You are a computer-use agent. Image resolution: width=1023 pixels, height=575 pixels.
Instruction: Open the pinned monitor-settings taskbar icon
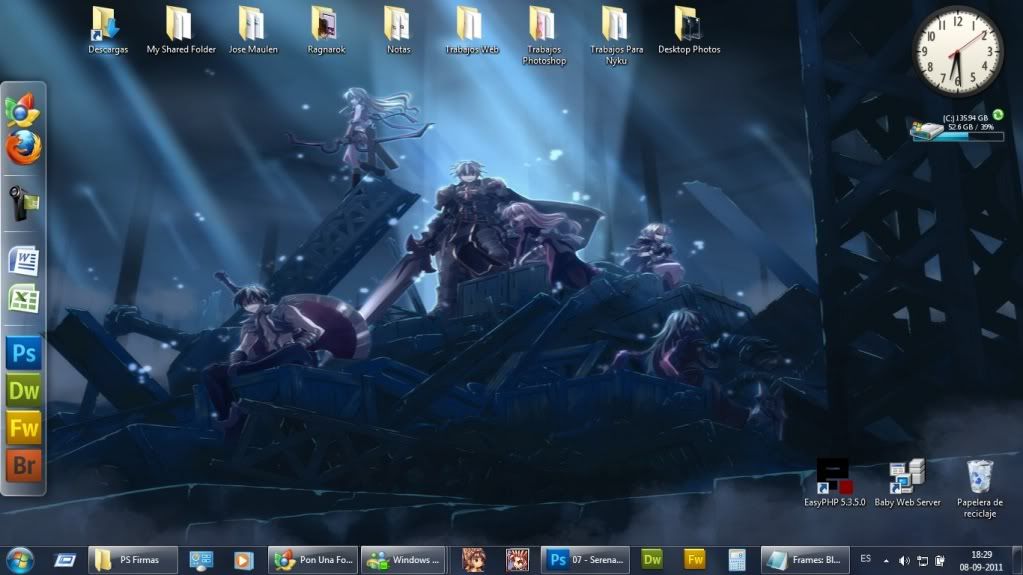[200, 560]
